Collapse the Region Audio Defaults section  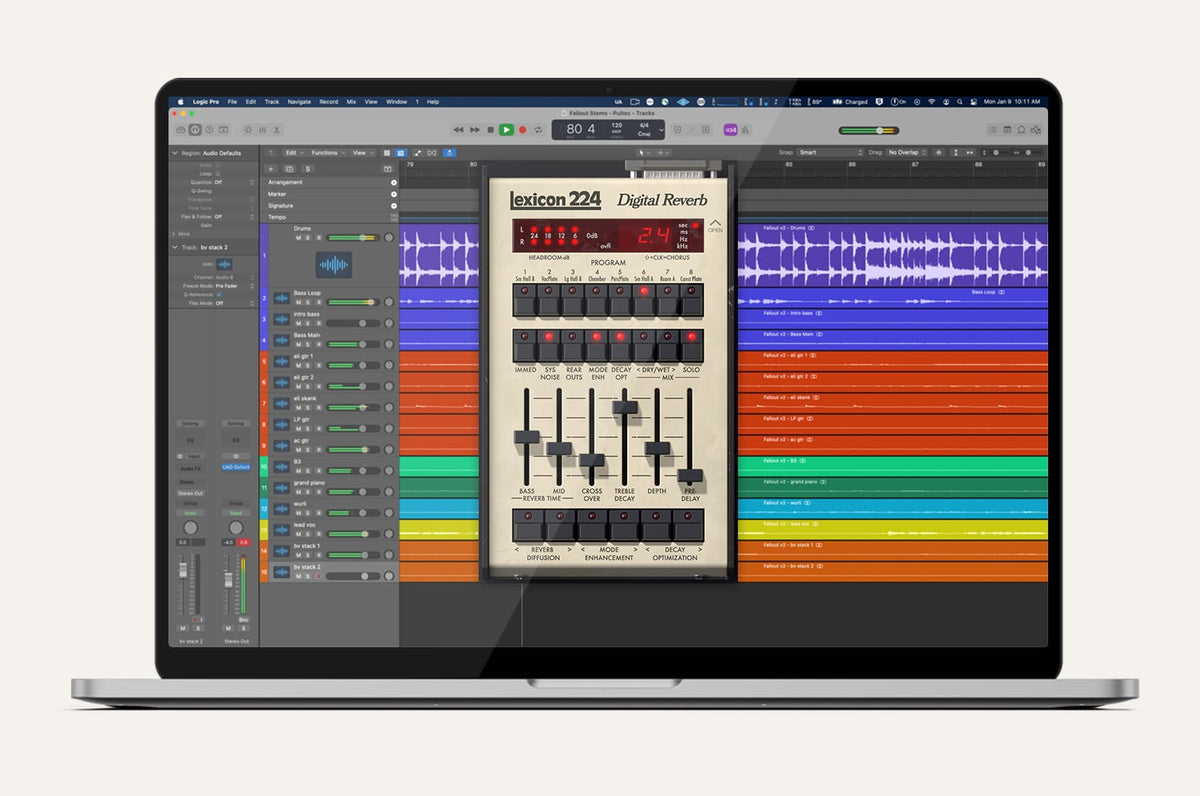[174, 153]
